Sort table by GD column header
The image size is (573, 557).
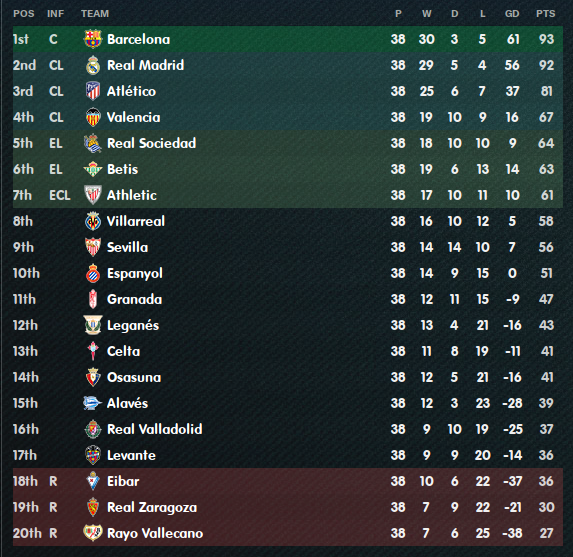click(x=512, y=14)
